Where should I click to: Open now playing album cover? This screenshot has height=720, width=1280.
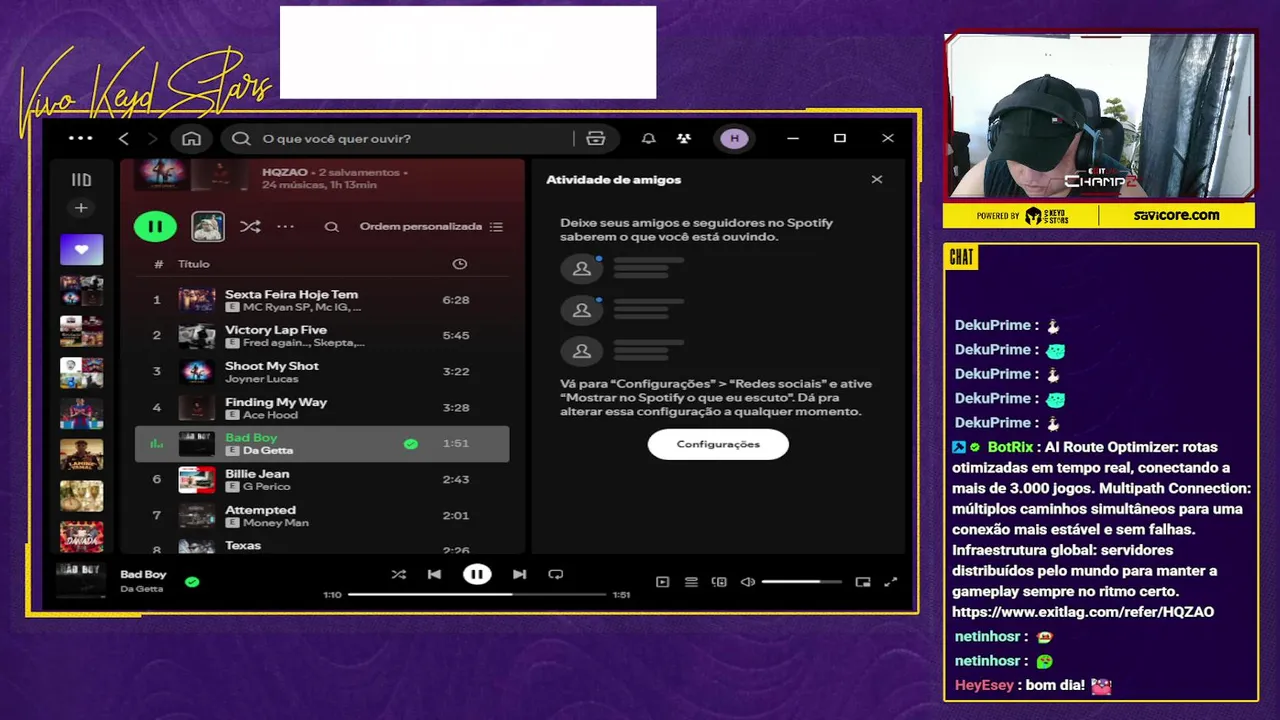(81, 580)
